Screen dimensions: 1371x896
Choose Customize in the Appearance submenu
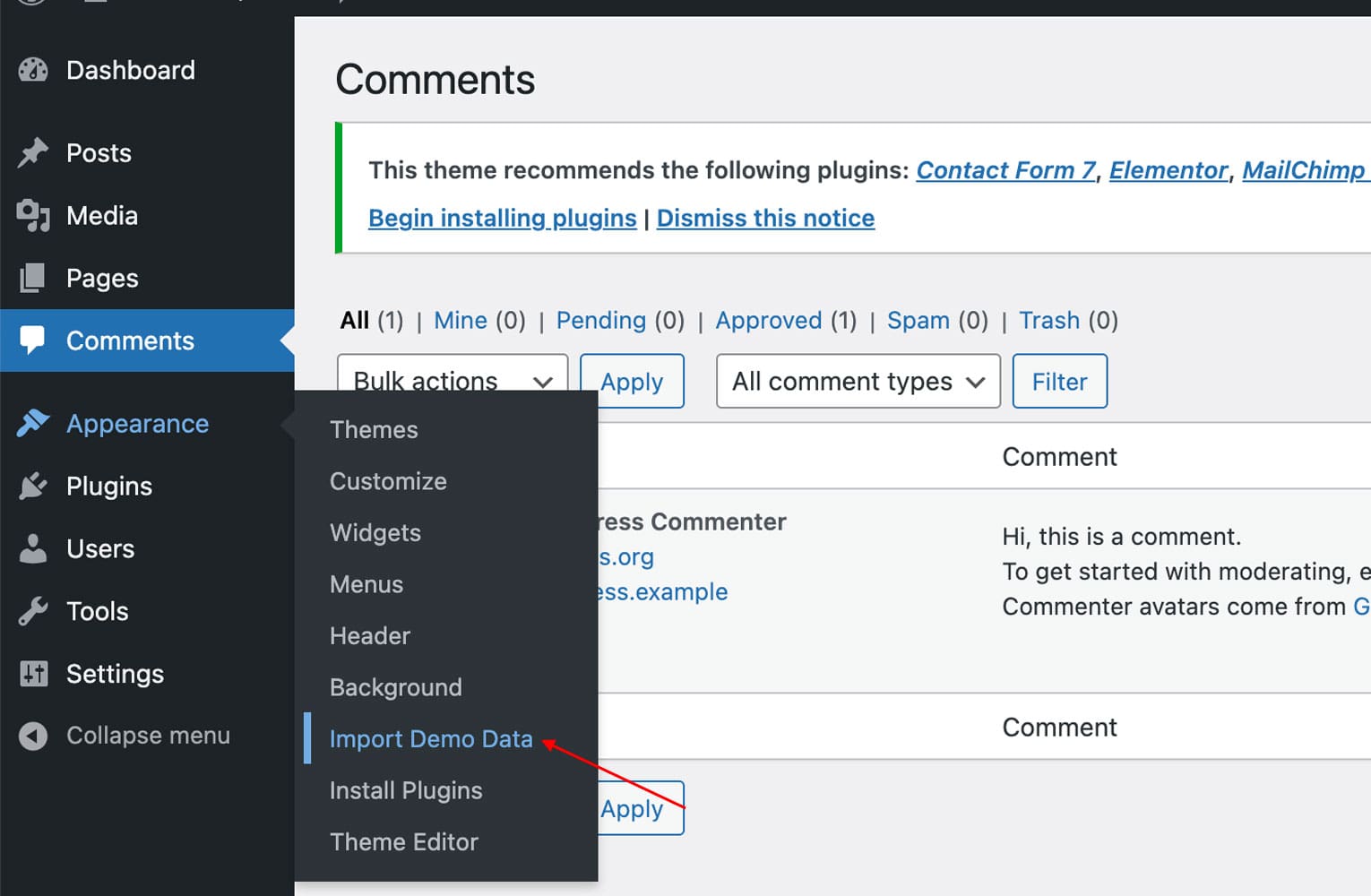click(388, 481)
